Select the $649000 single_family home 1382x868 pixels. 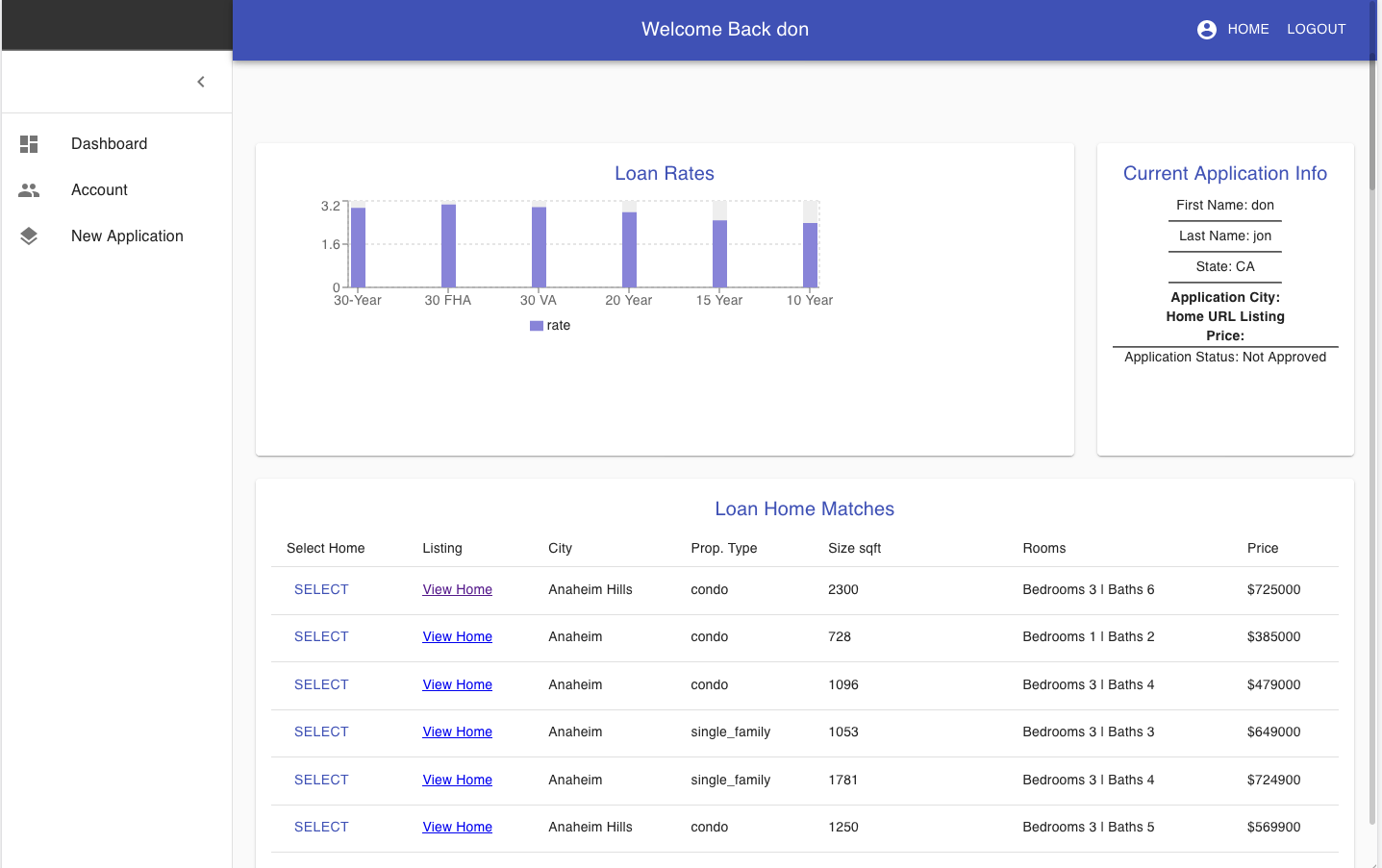tap(321, 732)
